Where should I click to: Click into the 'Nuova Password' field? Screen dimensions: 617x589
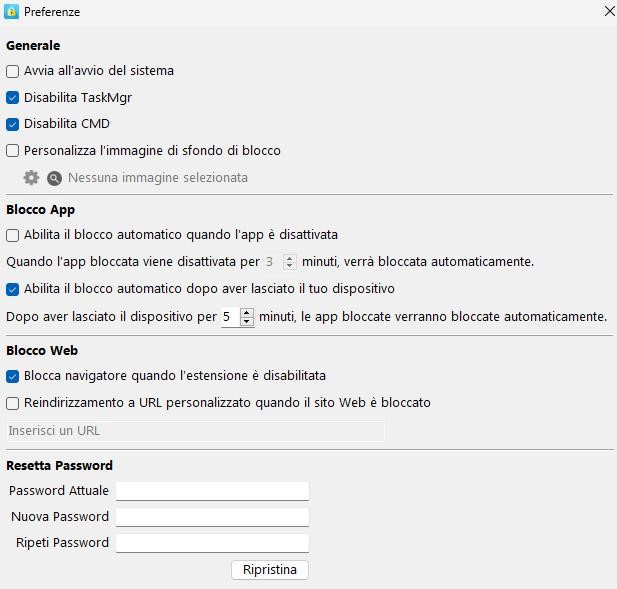pos(212,517)
